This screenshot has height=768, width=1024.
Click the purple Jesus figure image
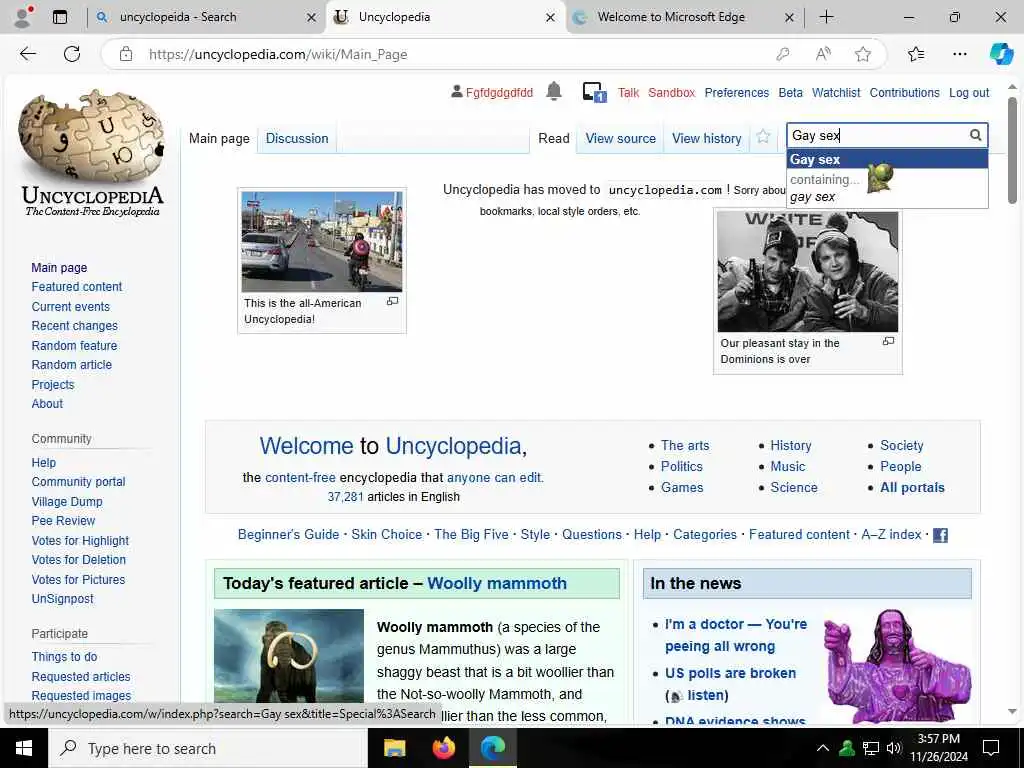897,665
